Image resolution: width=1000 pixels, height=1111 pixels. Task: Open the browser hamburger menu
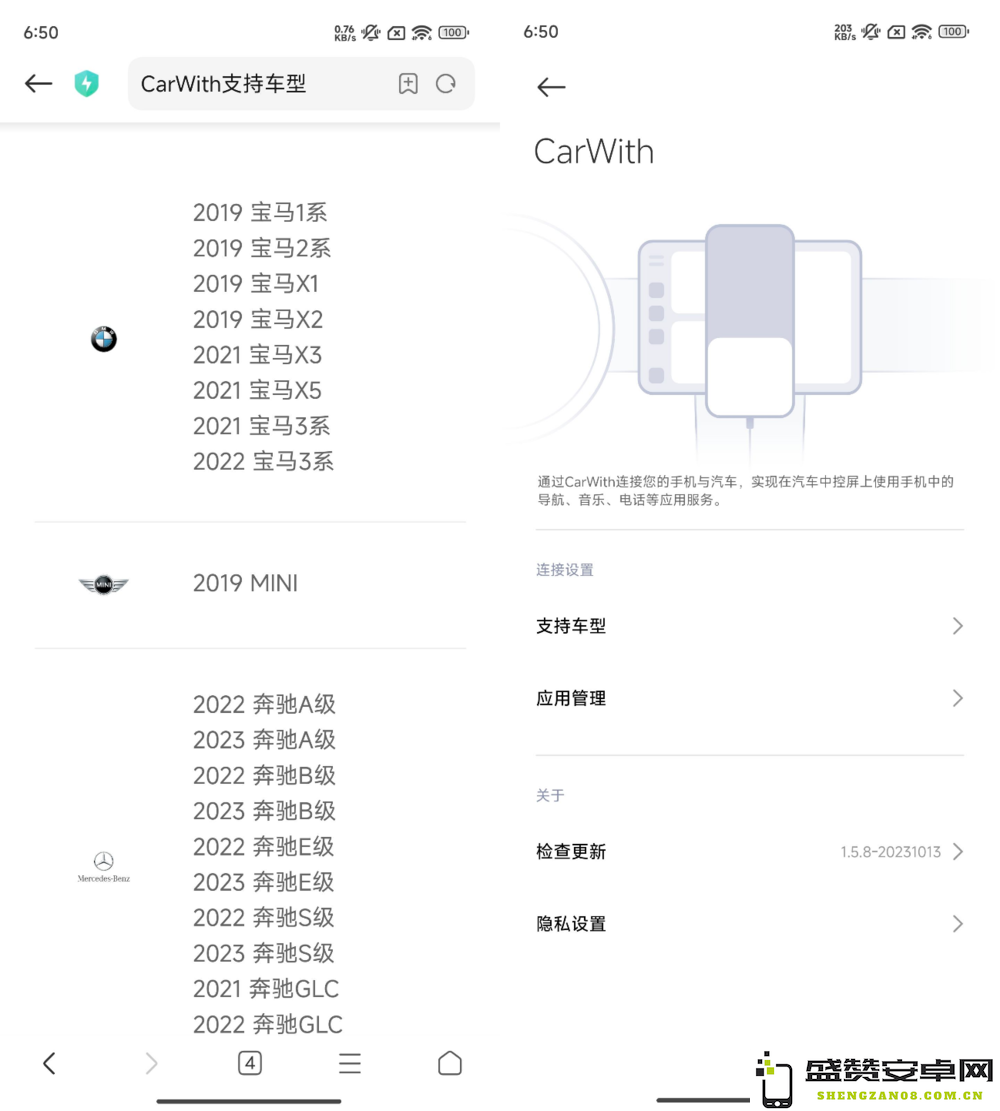350,1063
